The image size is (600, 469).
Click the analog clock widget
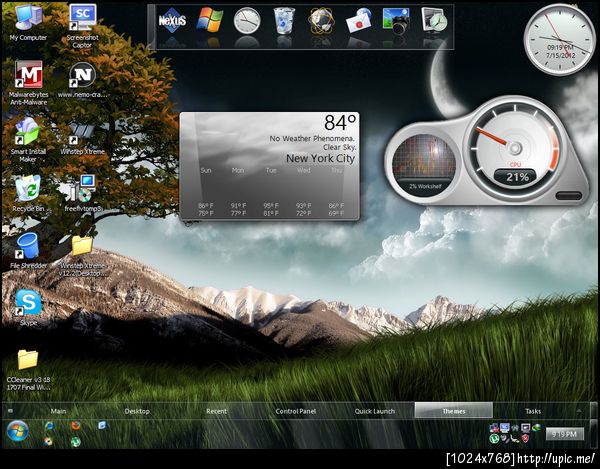559,39
